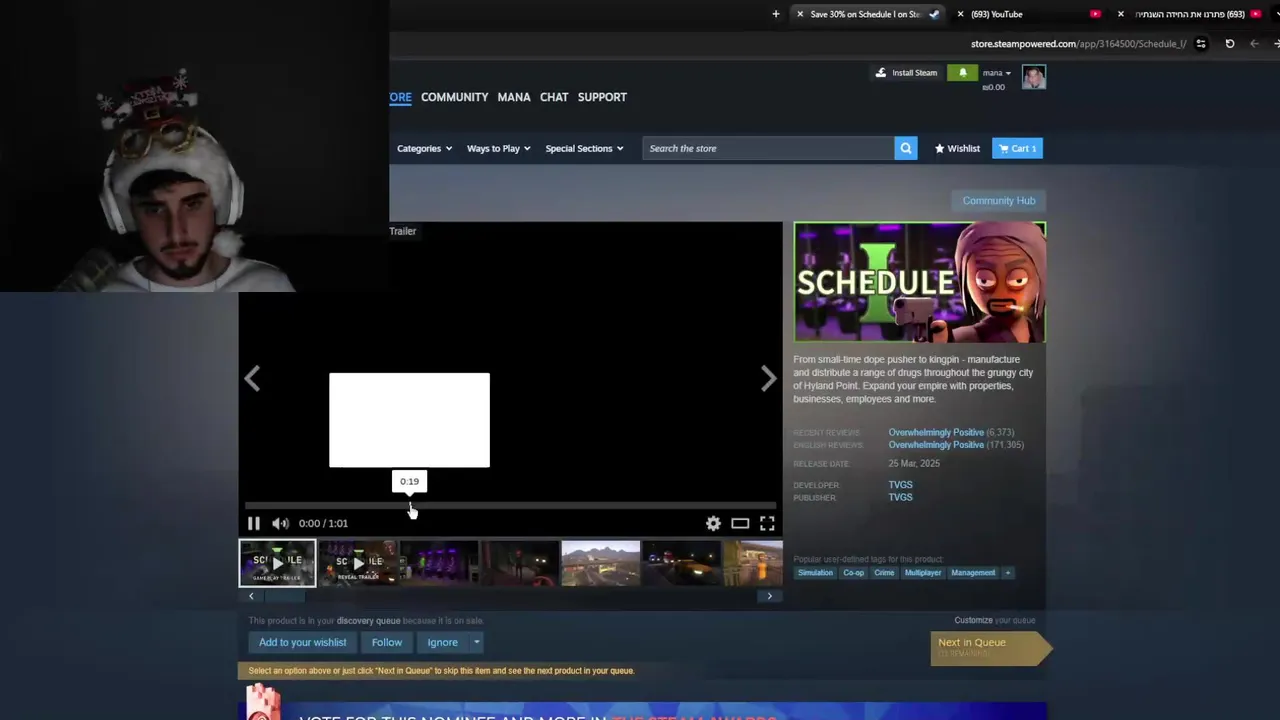Image resolution: width=1280 pixels, height=720 pixels.
Task: Select the Co-op tag
Action: [853, 573]
